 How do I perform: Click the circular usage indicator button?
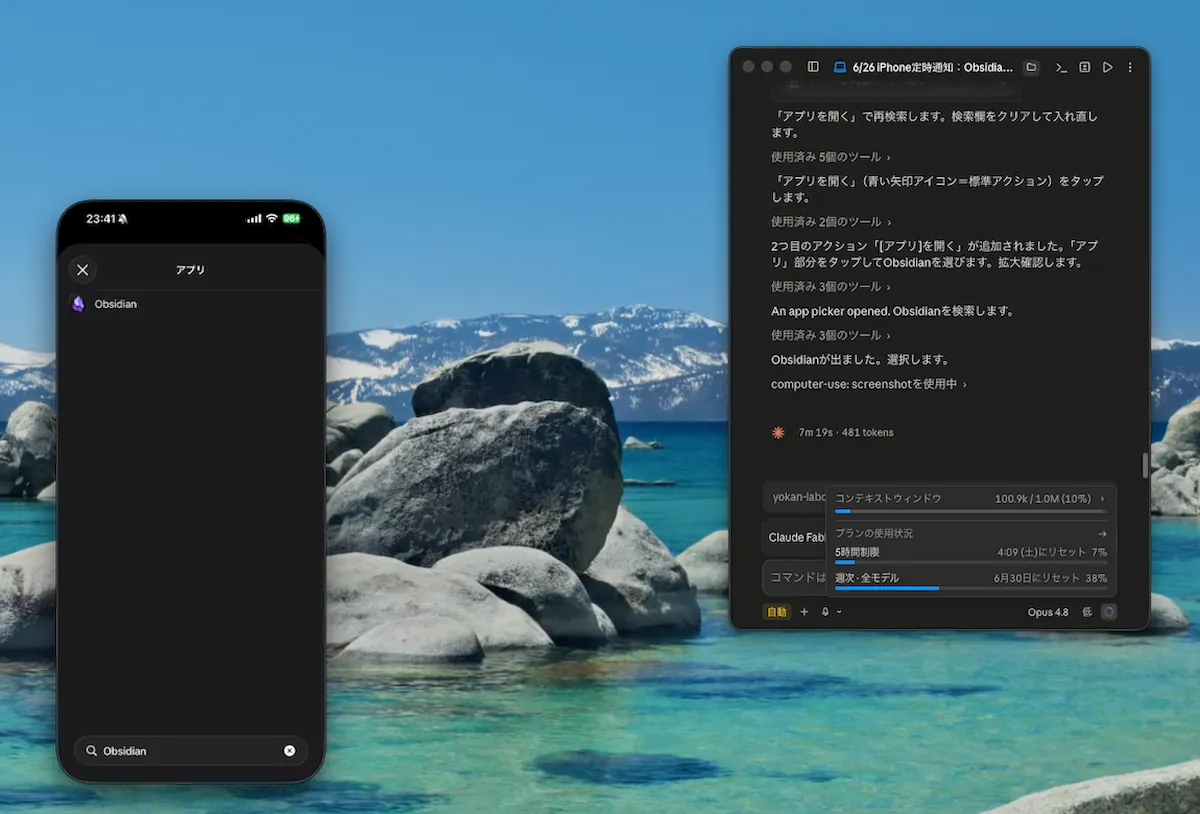click(x=1108, y=612)
